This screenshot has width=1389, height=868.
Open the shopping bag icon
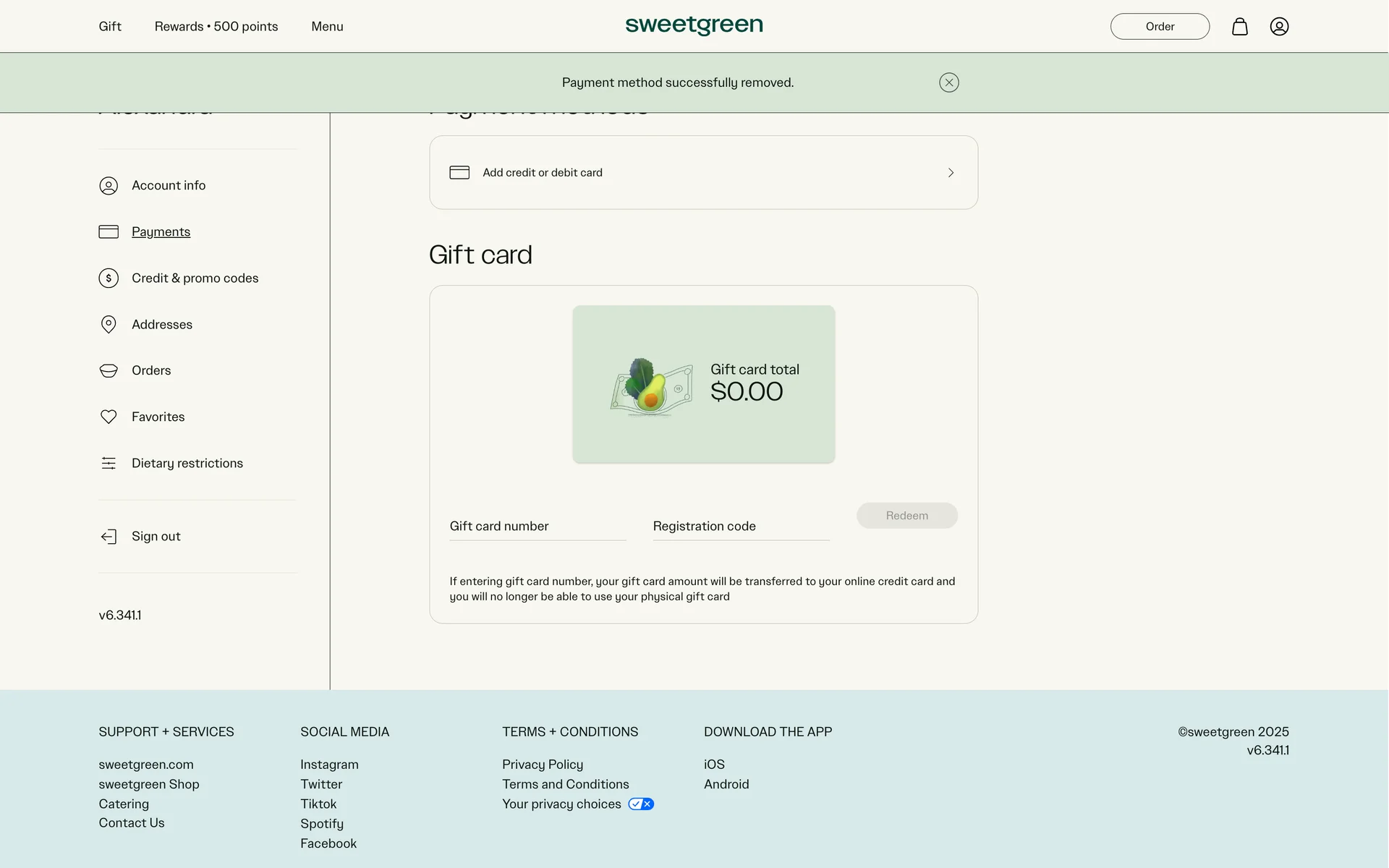click(1239, 27)
